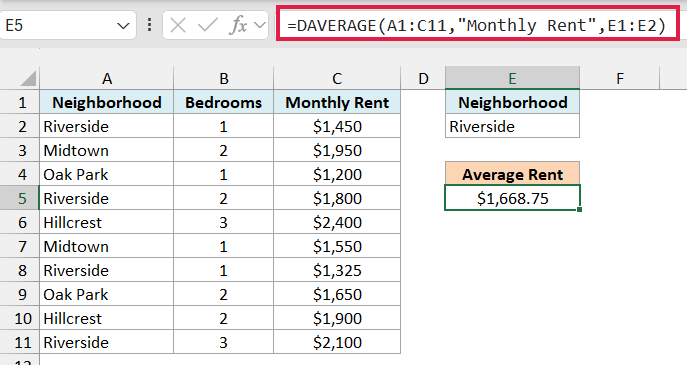Select the $1,800 rent cell
The height and width of the screenshot is (365, 687).
coord(337,198)
